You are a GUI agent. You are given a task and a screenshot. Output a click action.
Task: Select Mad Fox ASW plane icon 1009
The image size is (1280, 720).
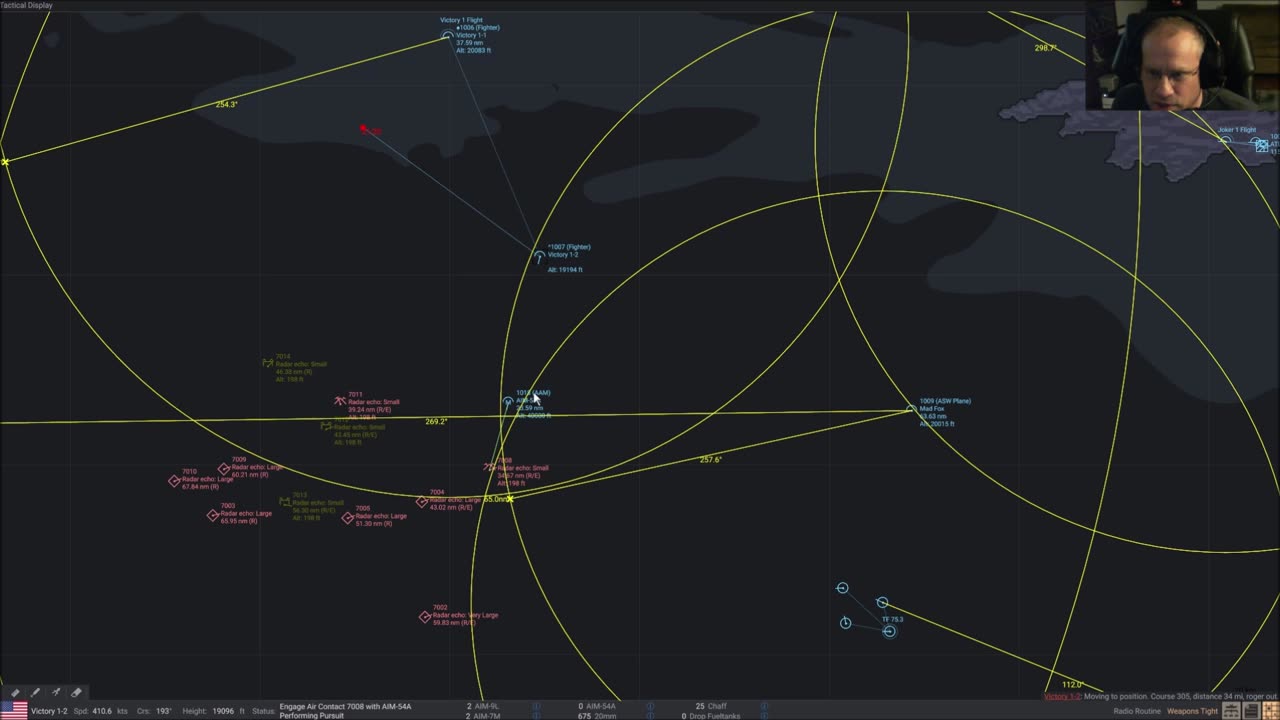coord(910,408)
